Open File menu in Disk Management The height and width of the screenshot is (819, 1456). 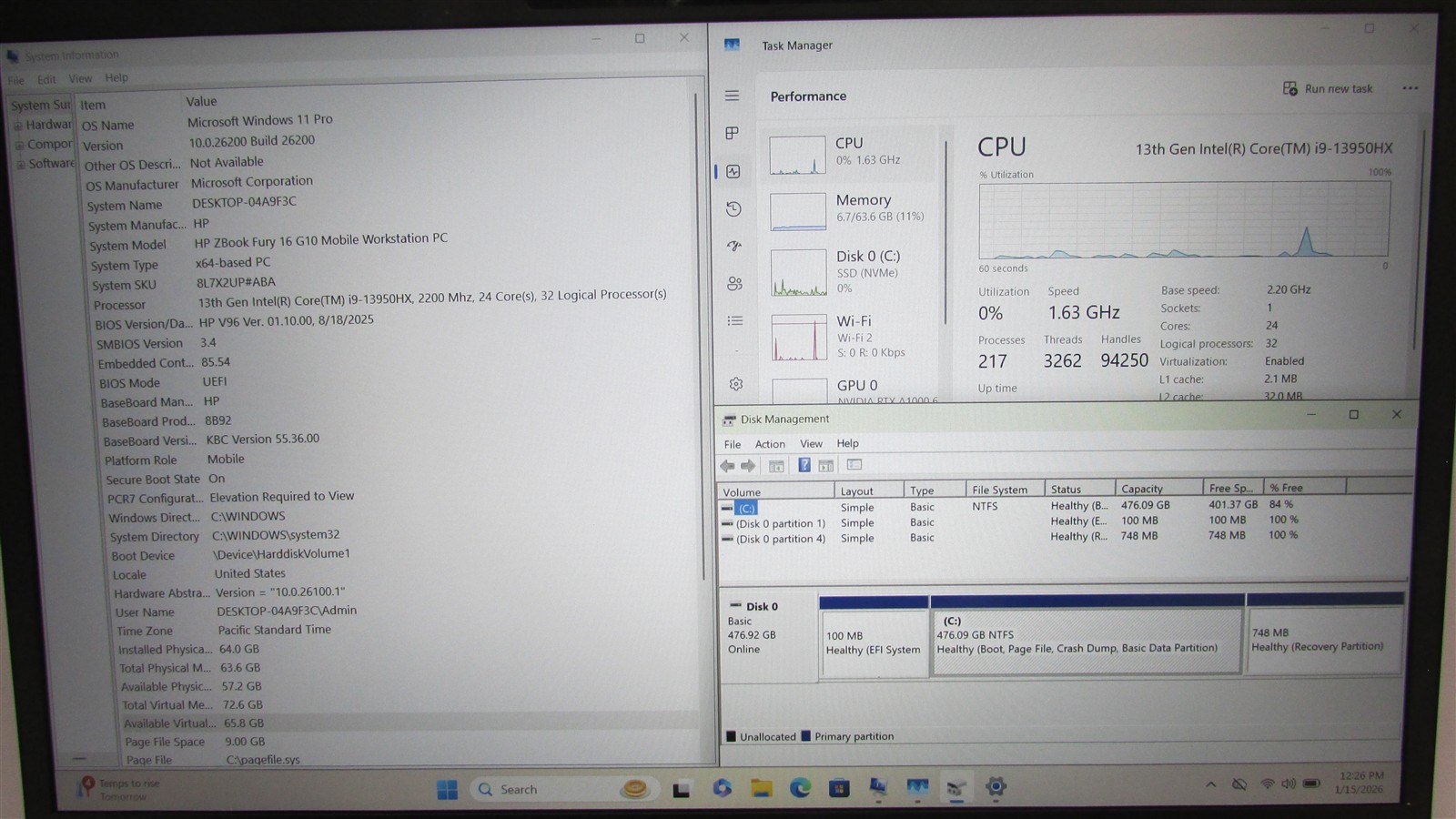(733, 444)
